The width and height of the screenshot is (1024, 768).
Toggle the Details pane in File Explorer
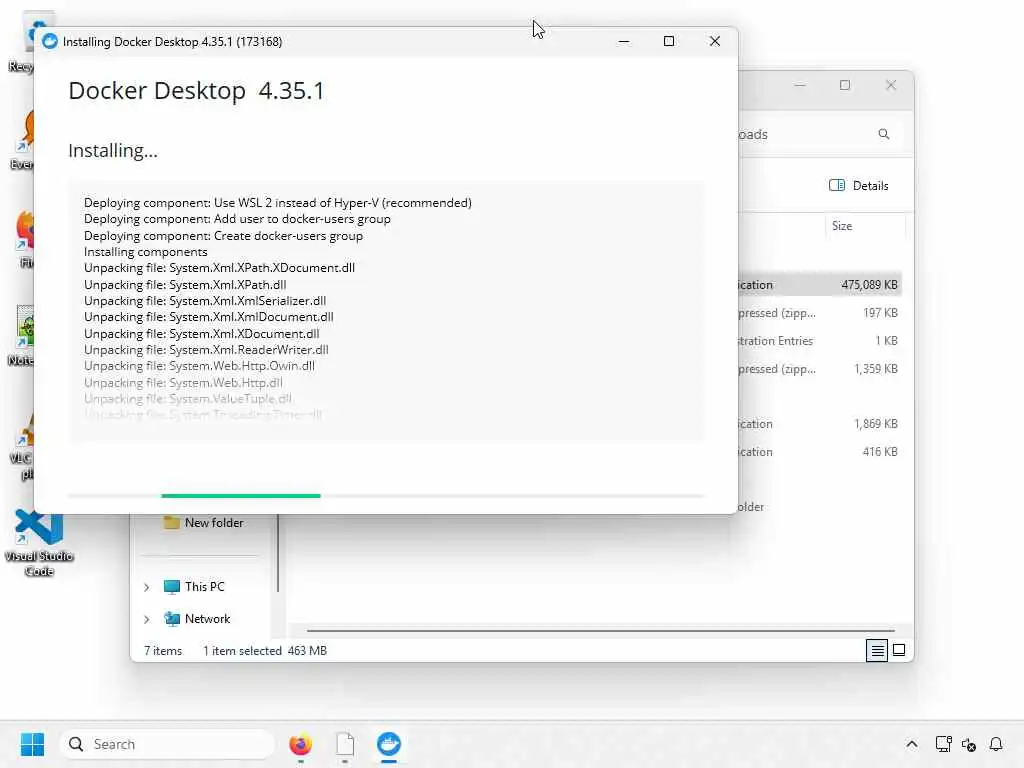coord(858,185)
